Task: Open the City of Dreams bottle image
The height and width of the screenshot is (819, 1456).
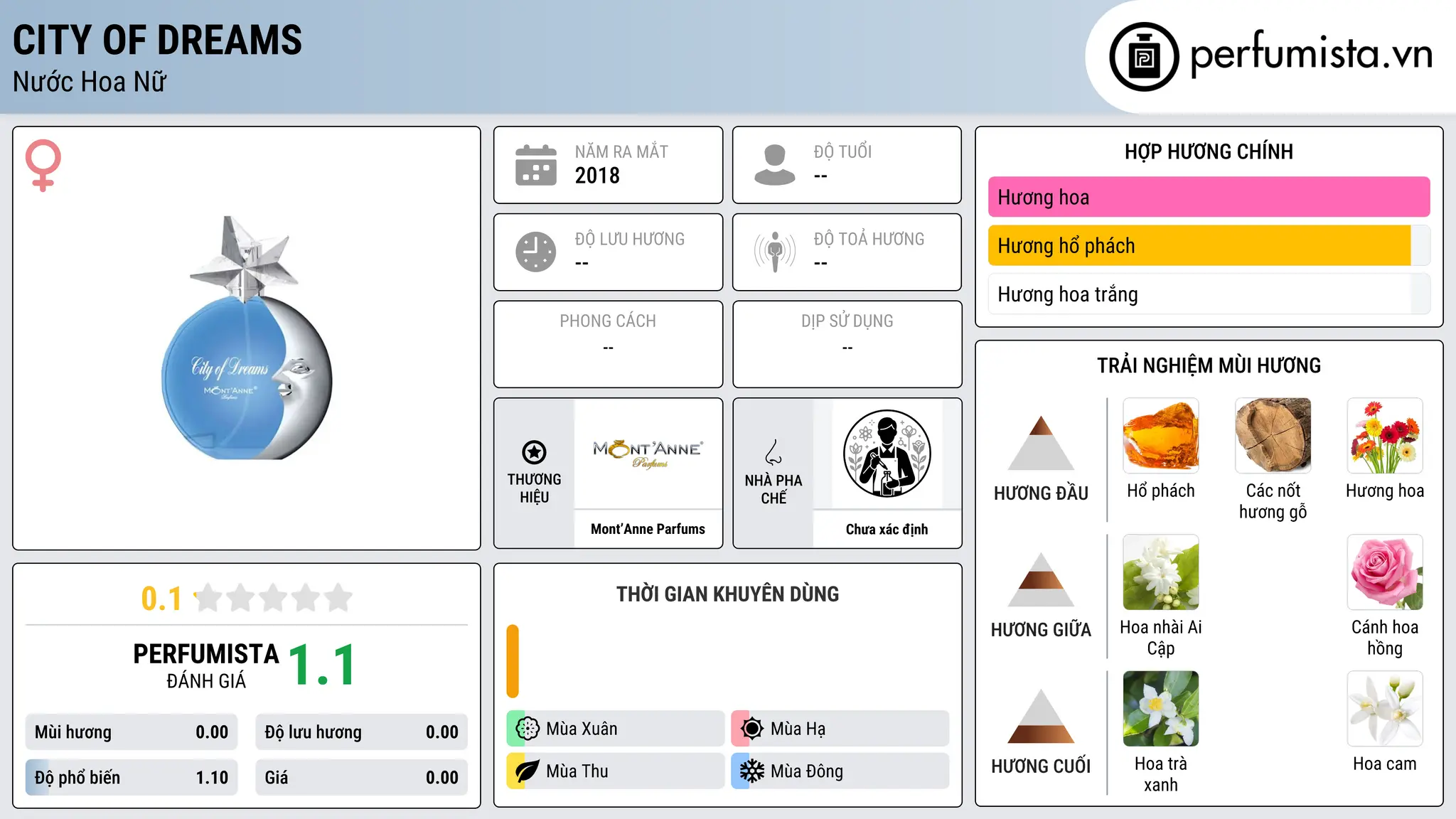Action: point(247,338)
